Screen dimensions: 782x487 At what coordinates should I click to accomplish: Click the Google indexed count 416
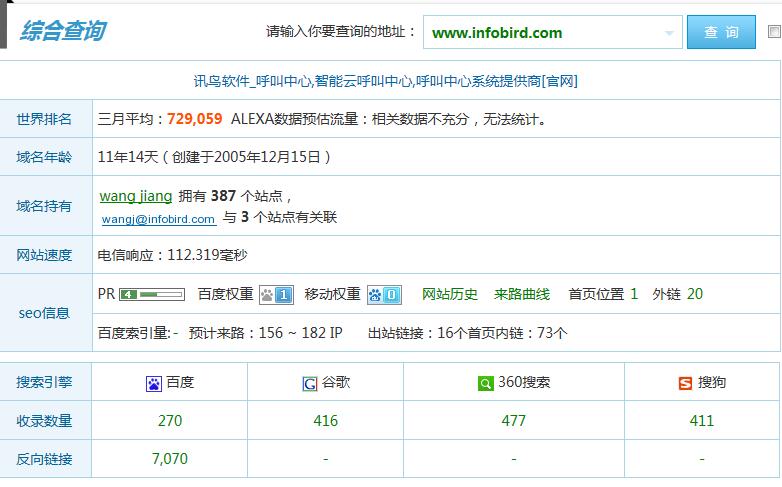326,421
